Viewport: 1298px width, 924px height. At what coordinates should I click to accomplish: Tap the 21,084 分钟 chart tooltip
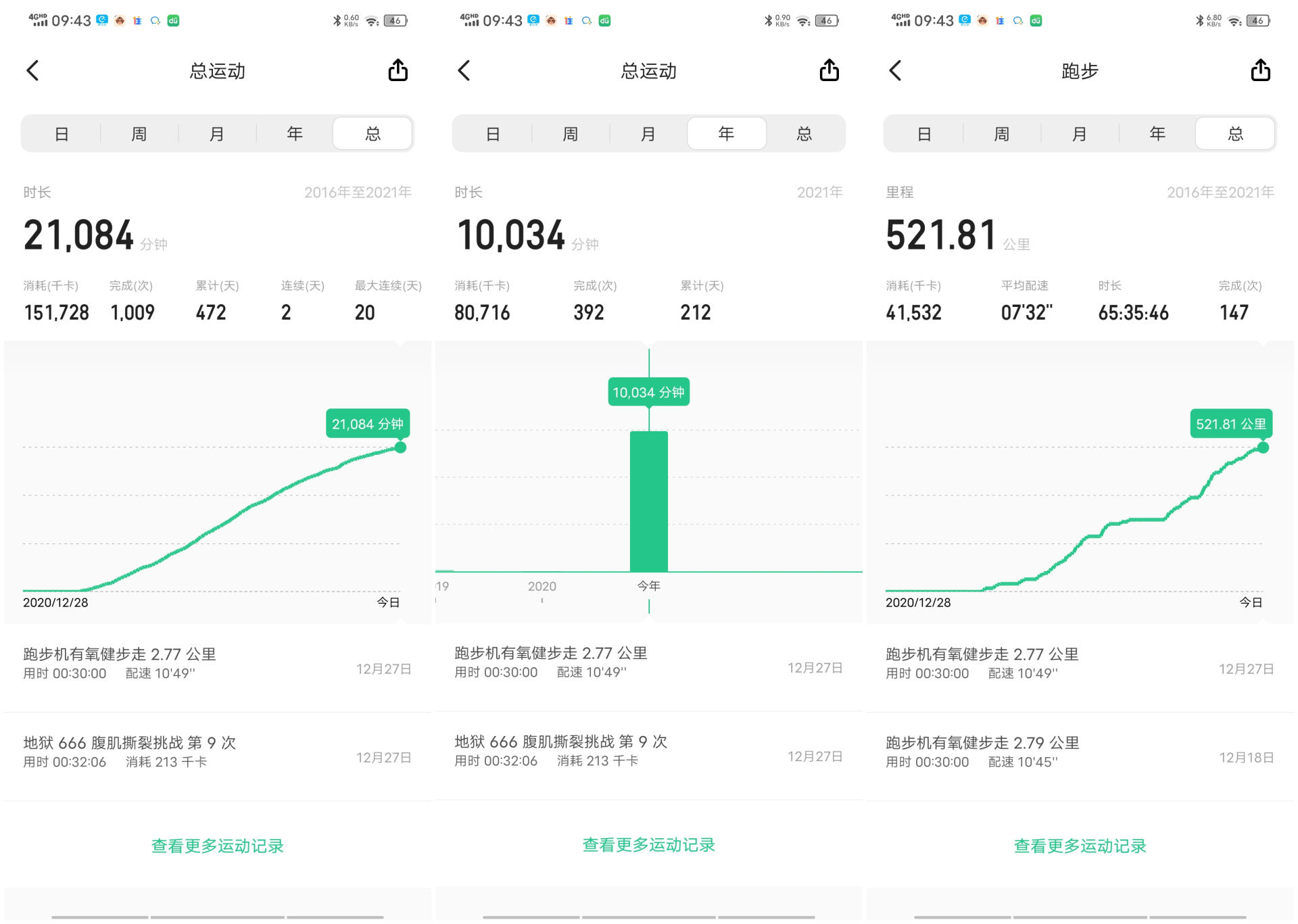[x=367, y=424]
